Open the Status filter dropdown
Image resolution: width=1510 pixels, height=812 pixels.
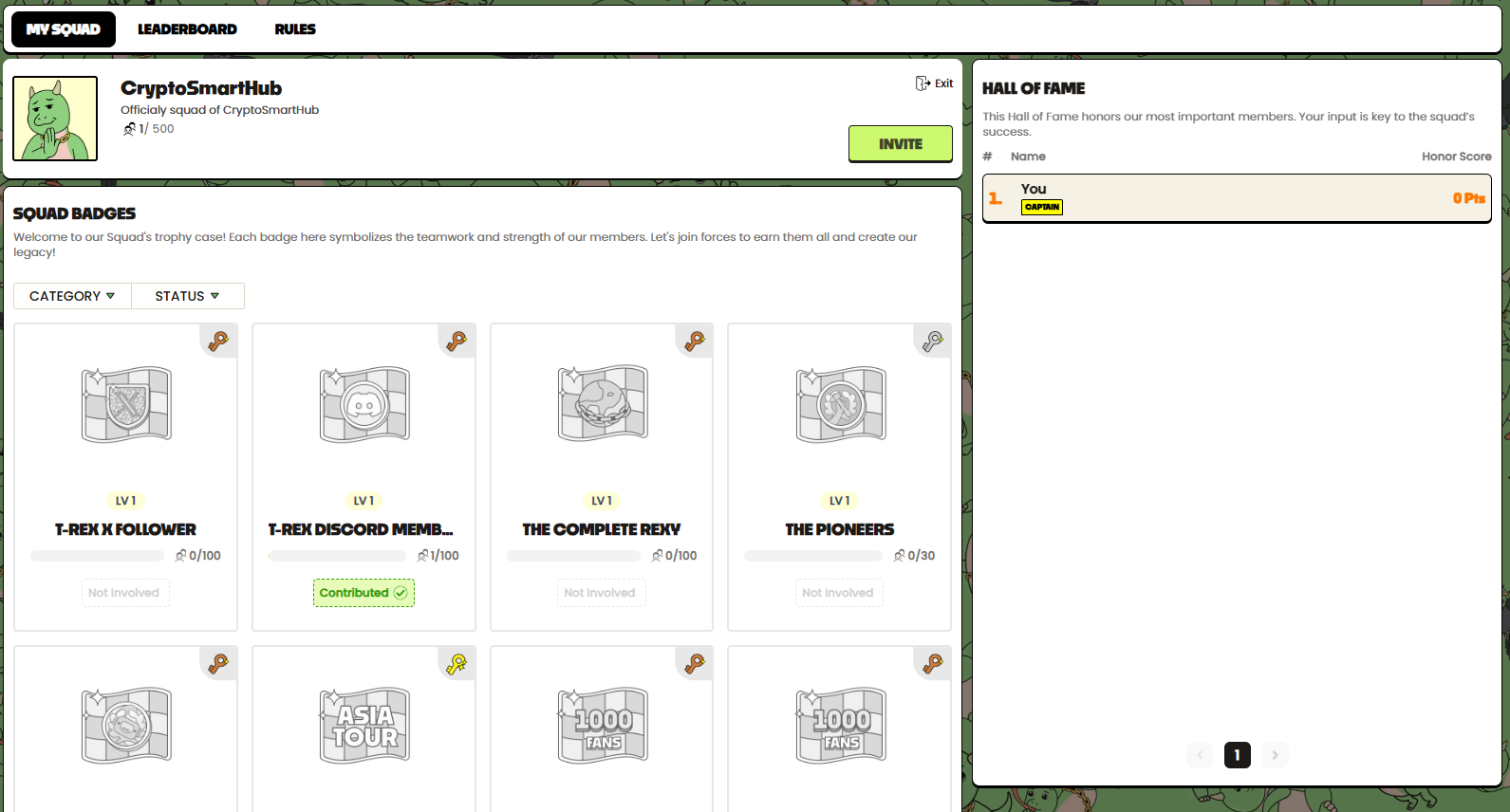tap(187, 296)
